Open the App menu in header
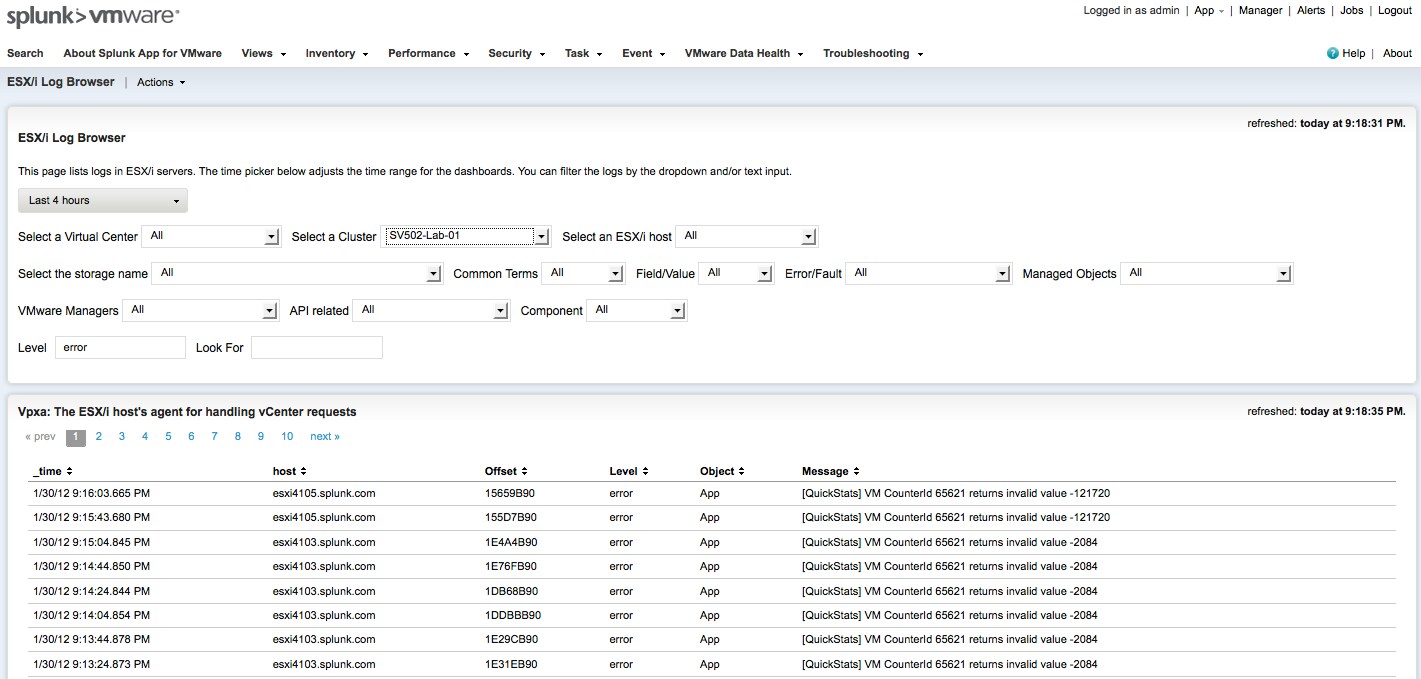Viewport: 1421px width, 679px height. 1208,10
